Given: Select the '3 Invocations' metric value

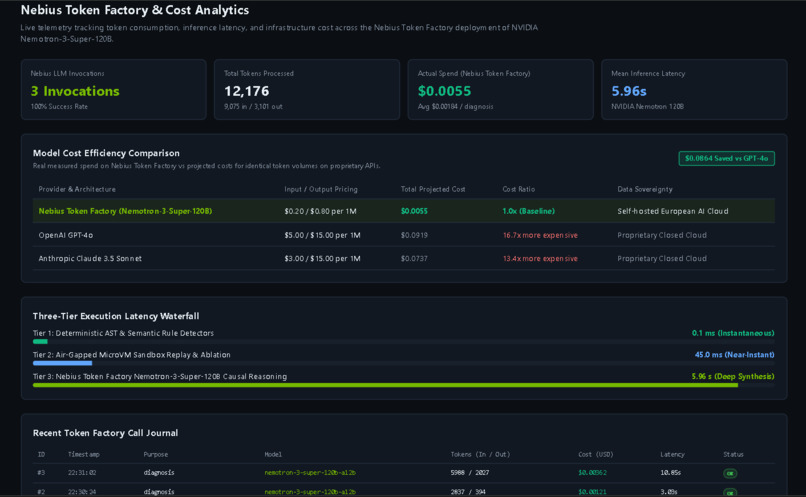Looking at the screenshot, I should click(x=75, y=91).
